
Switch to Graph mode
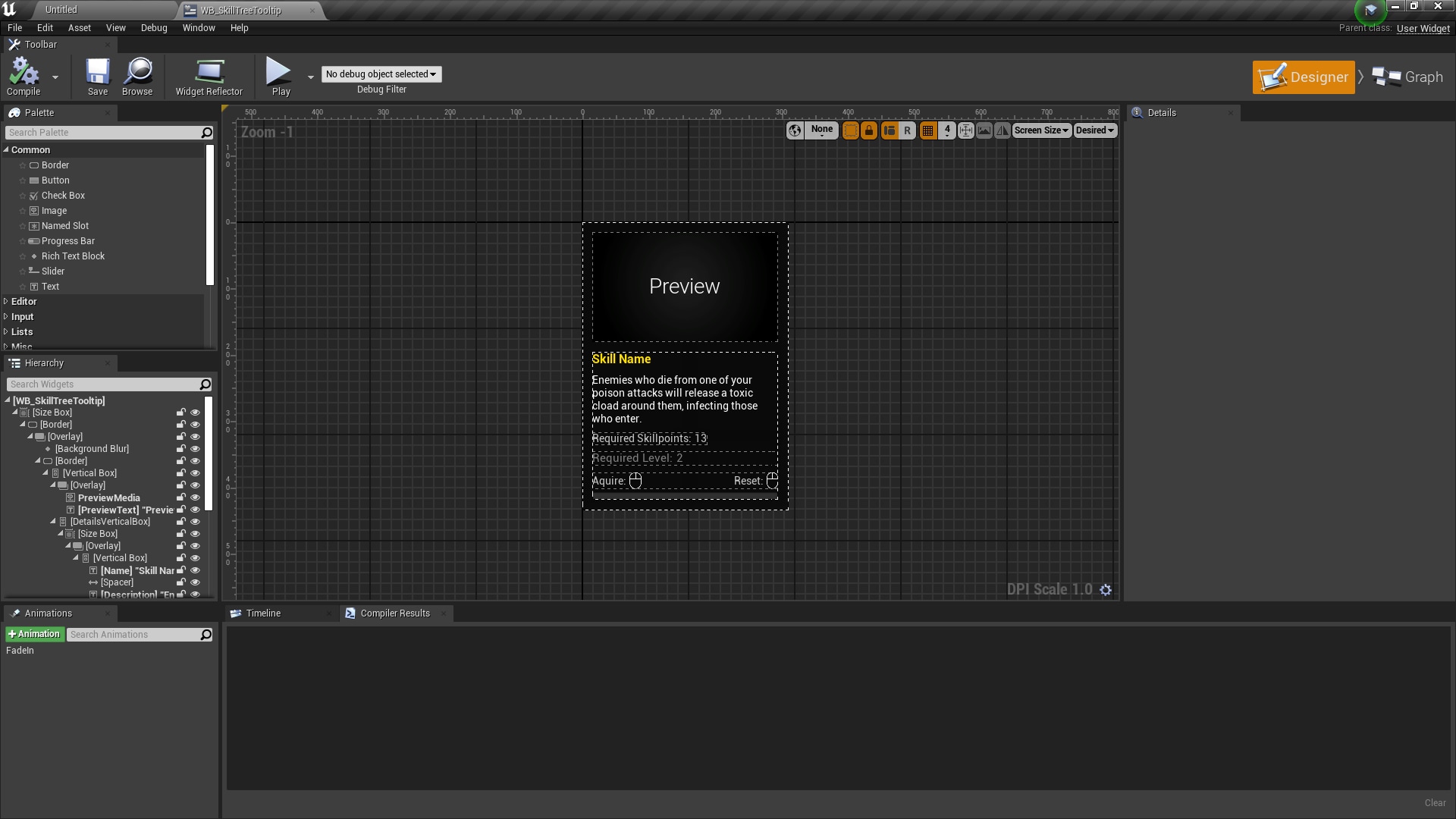tap(1408, 77)
